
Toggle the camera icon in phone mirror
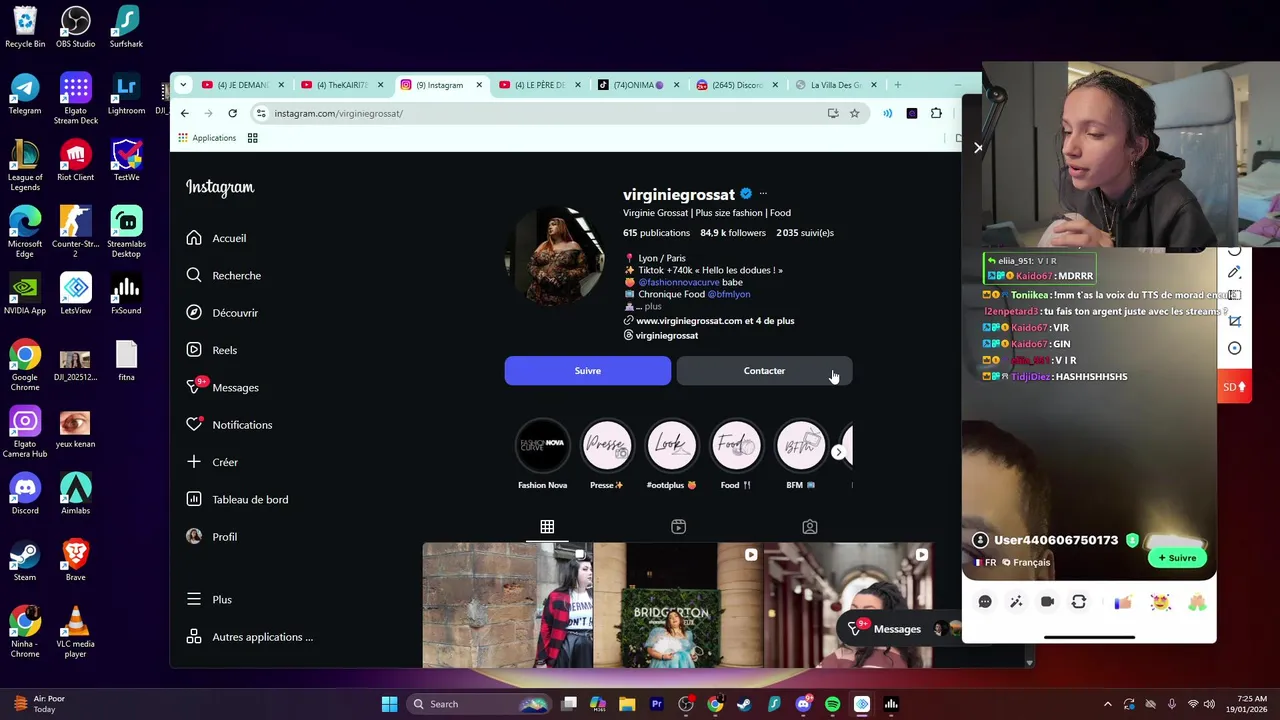1047,602
